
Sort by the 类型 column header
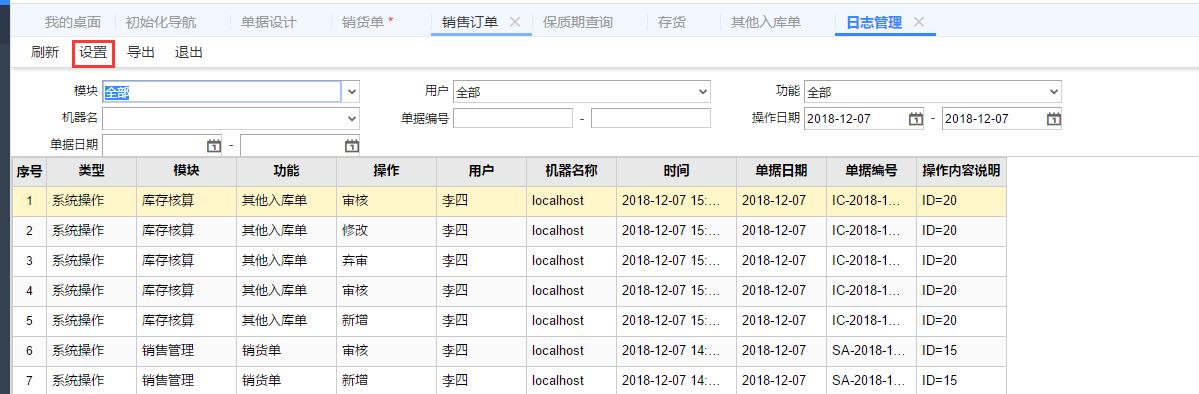pyautogui.click(x=91, y=171)
